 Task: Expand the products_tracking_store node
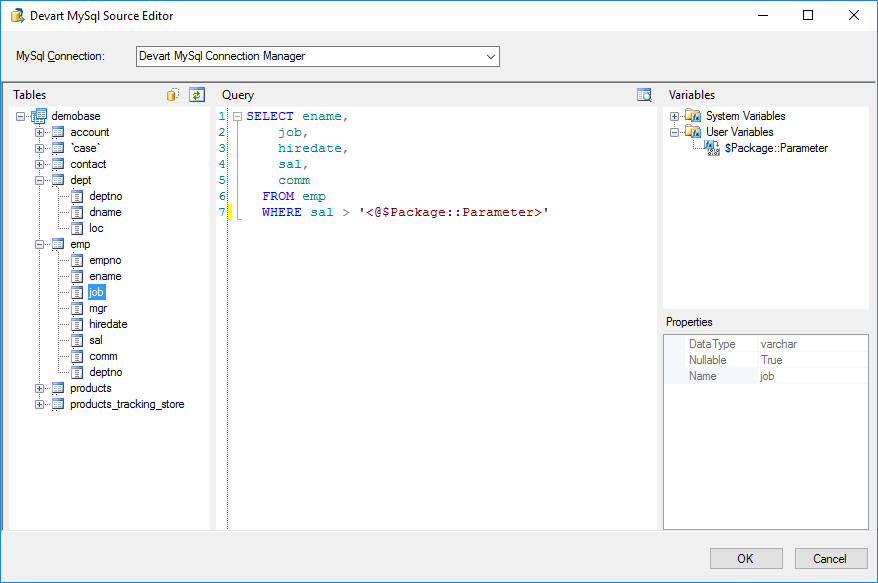(40, 404)
